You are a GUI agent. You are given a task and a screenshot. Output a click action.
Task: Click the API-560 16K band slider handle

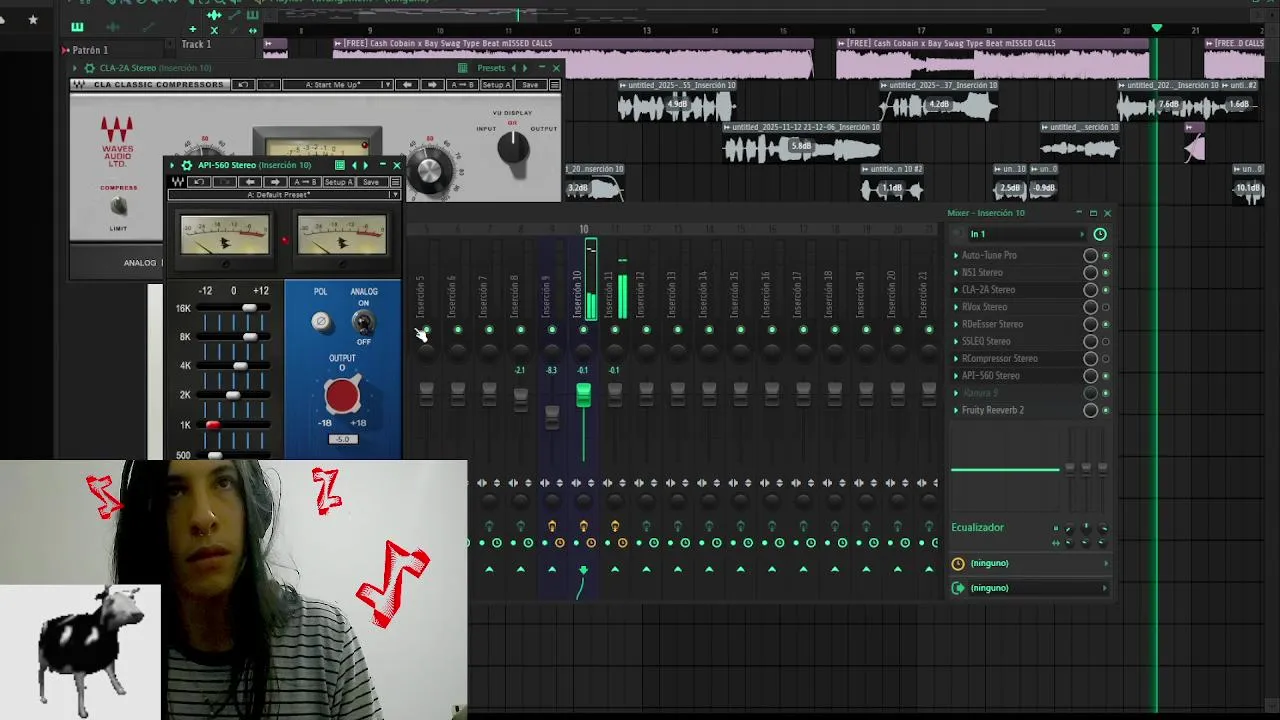point(249,308)
